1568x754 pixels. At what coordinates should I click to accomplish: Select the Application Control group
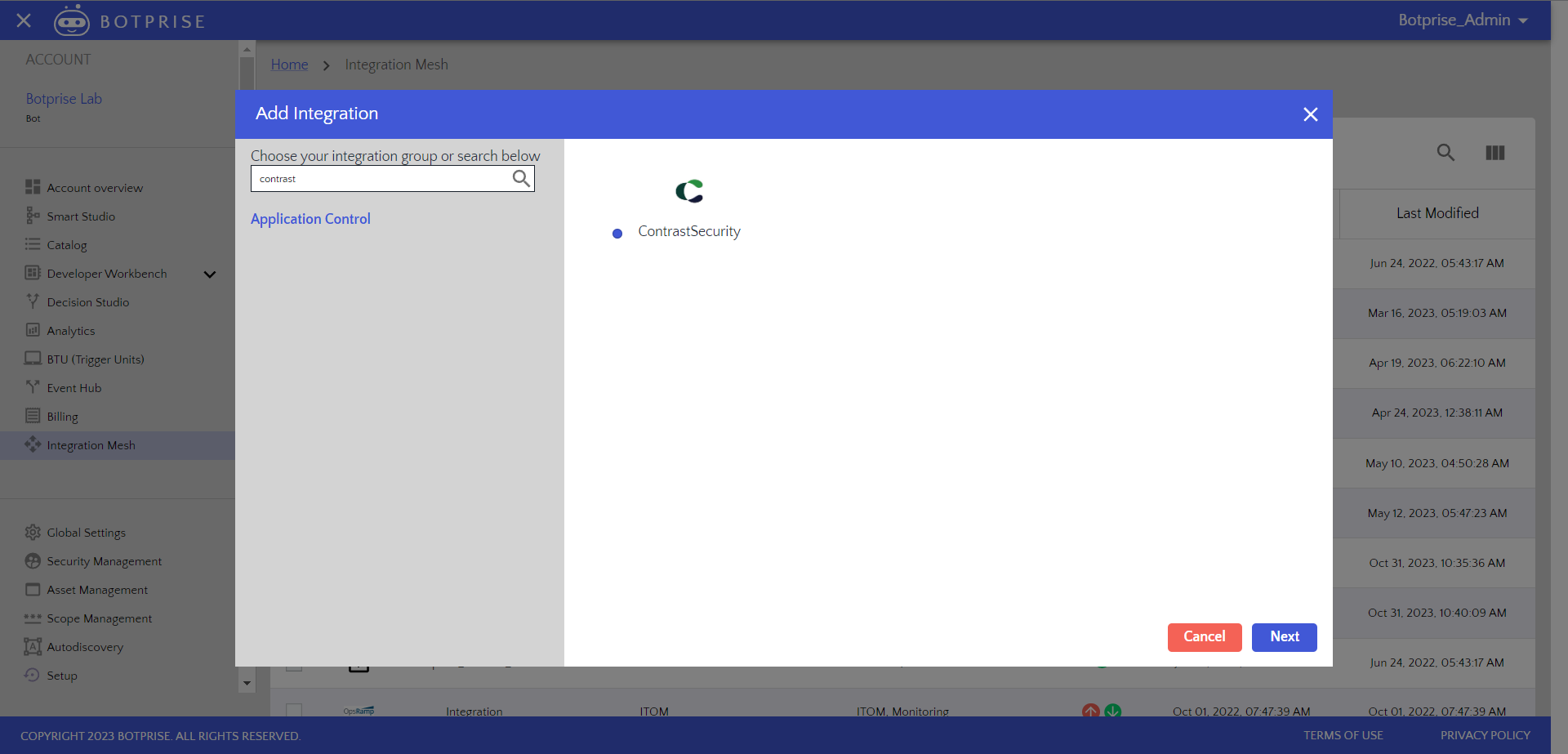[310, 219]
